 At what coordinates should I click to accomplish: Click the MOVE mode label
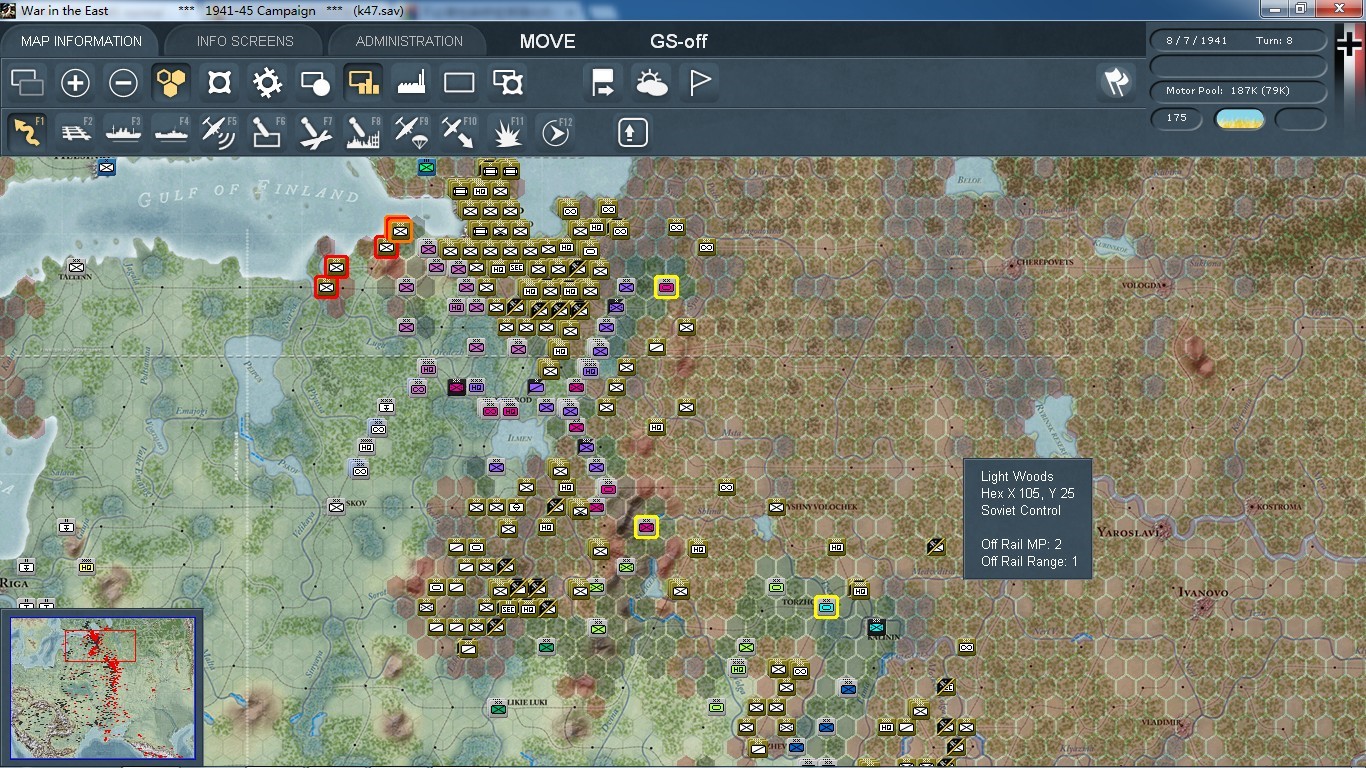tap(547, 41)
